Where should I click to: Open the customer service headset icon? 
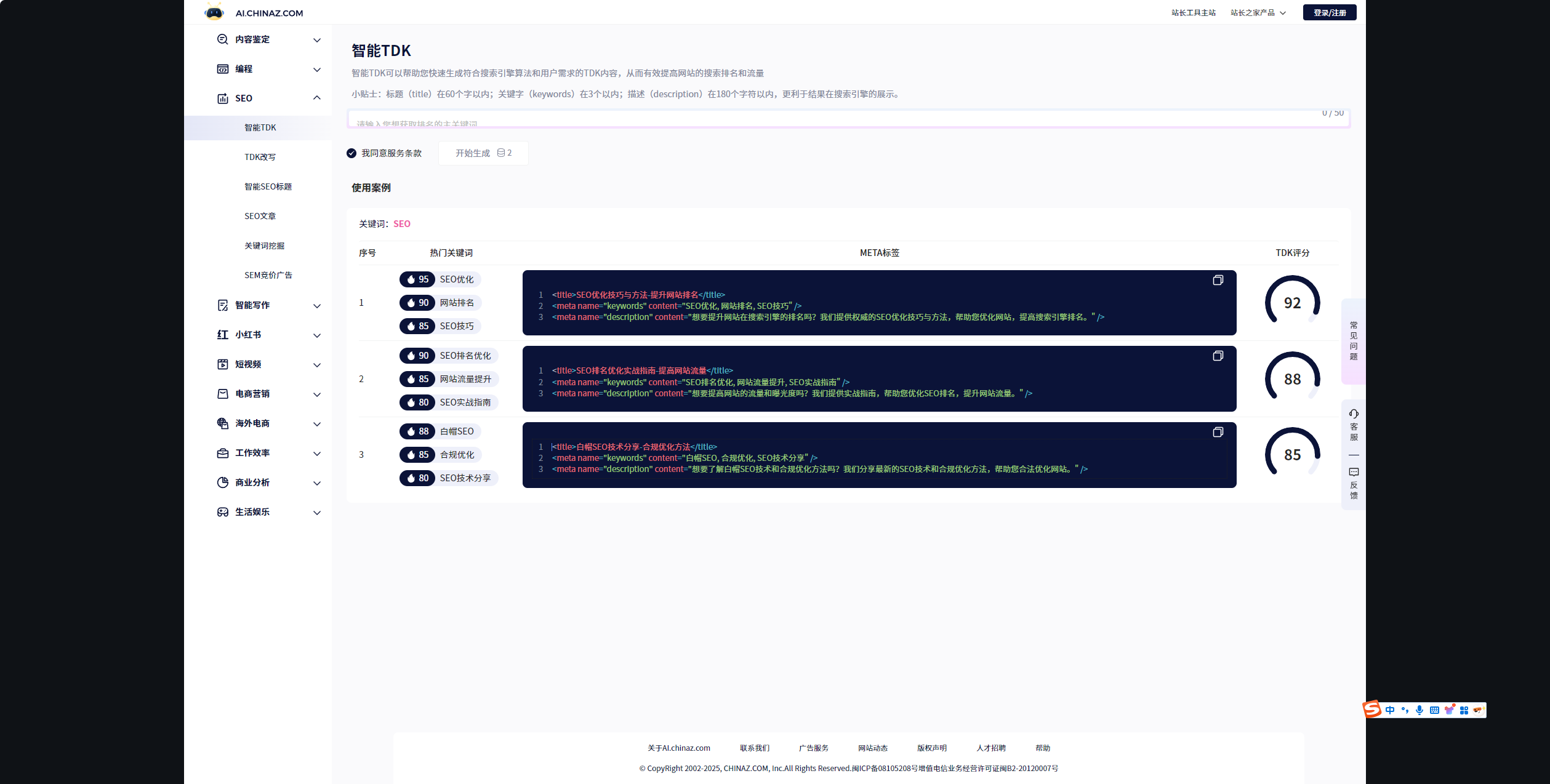click(x=1354, y=414)
